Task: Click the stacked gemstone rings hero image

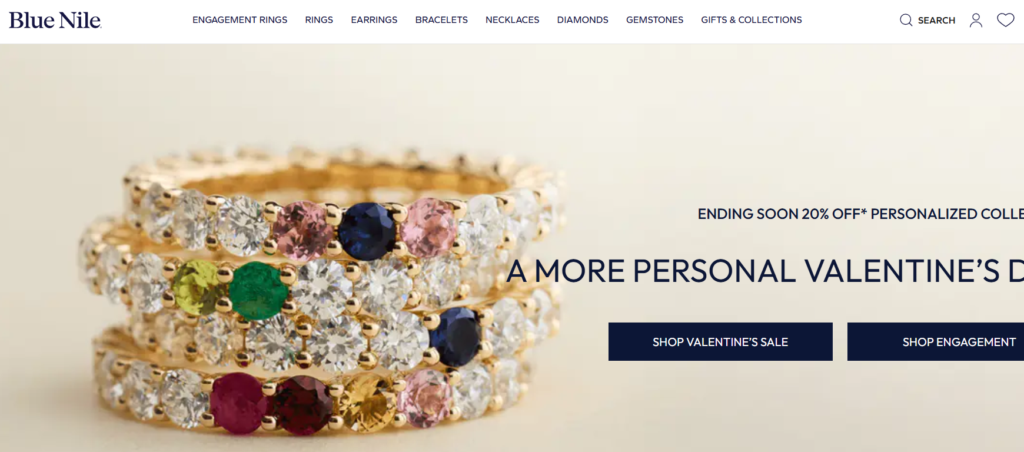Action: point(320,291)
